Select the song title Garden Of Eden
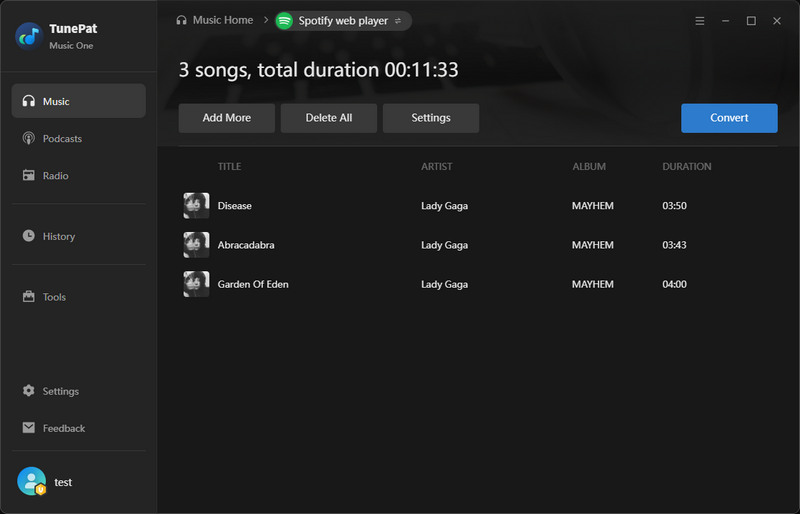The height and width of the screenshot is (514, 800). coord(253,284)
